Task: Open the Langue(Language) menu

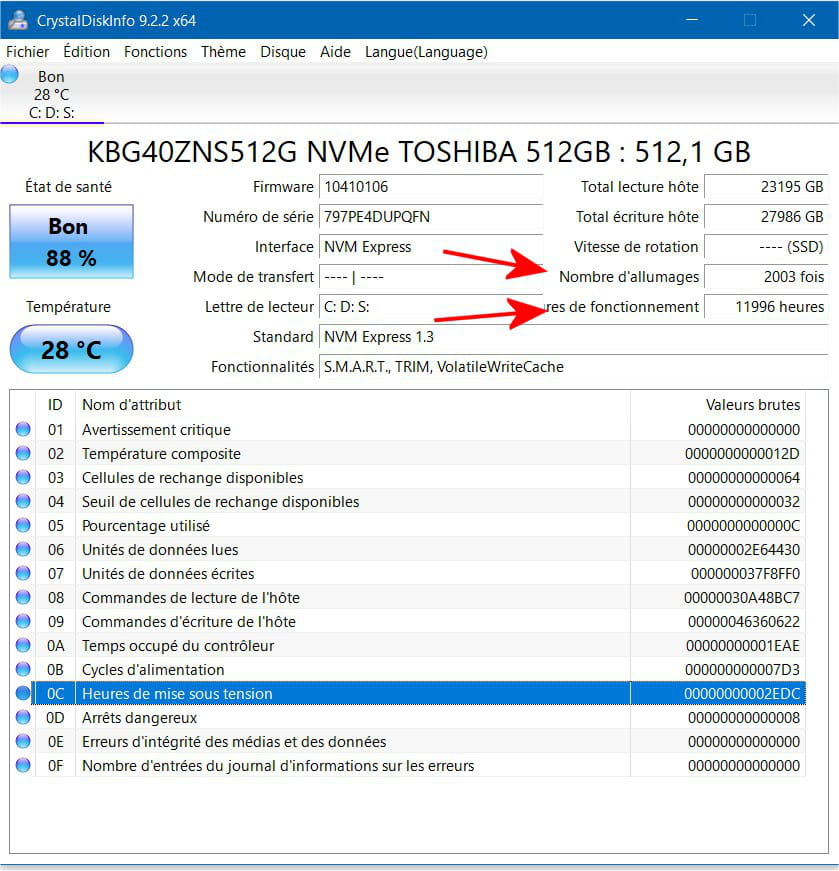Action: (426, 52)
